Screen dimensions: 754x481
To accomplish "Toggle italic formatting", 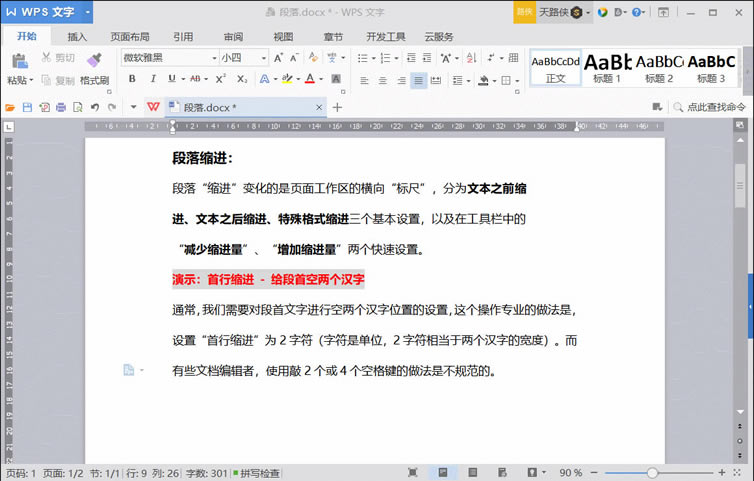I will pos(153,79).
